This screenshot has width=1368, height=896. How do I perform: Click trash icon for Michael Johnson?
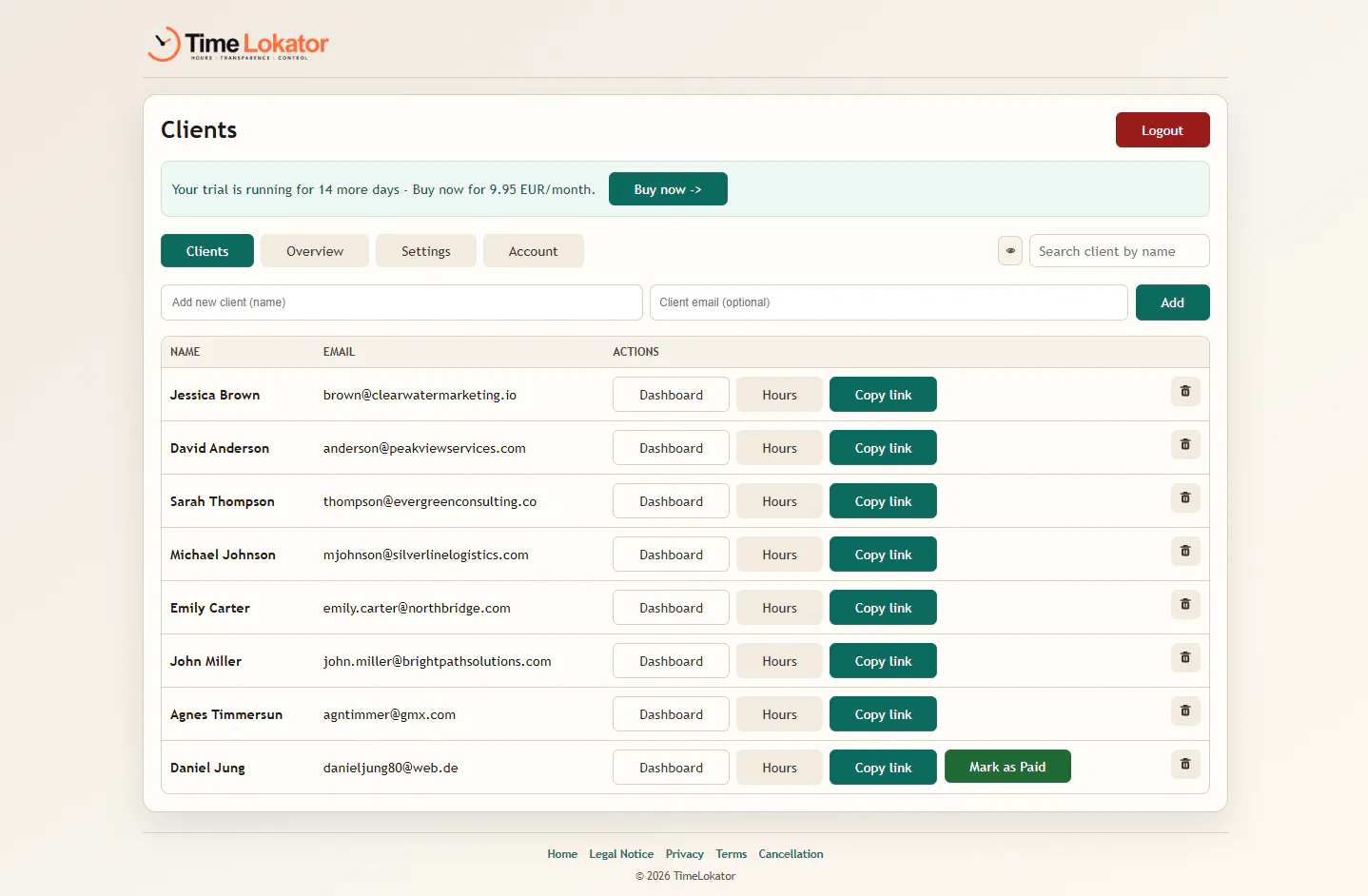pyautogui.click(x=1185, y=551)
